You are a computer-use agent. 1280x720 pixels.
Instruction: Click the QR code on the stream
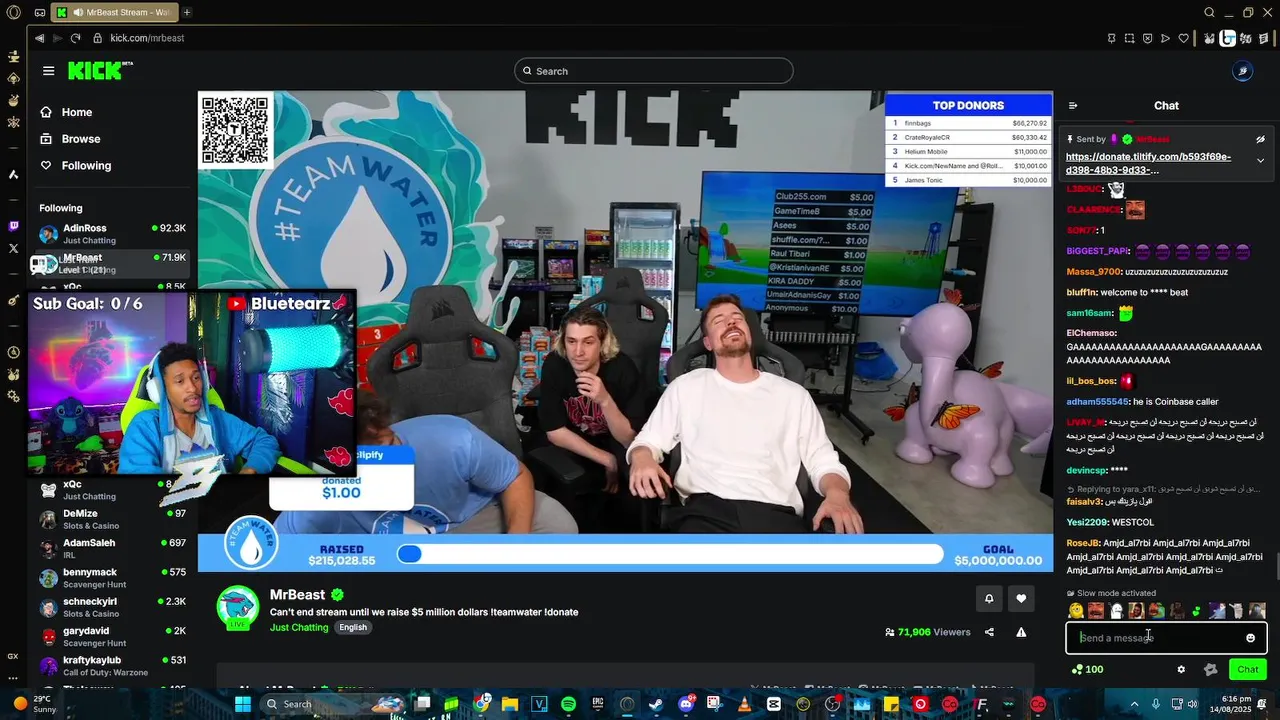pos(235,129)
